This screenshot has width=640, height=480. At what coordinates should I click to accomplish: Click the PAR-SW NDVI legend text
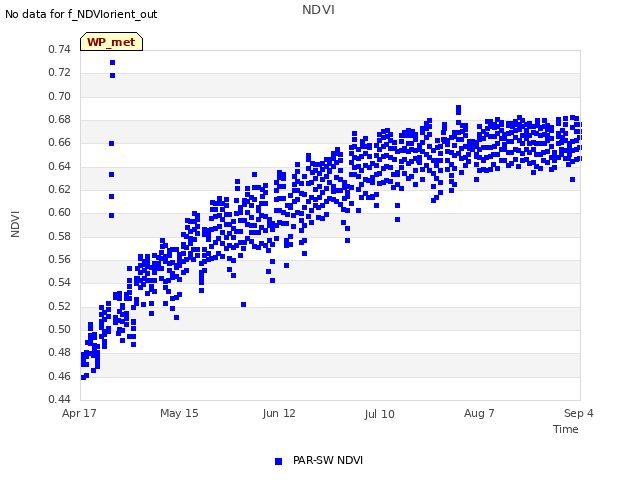[x=328, y=460]
